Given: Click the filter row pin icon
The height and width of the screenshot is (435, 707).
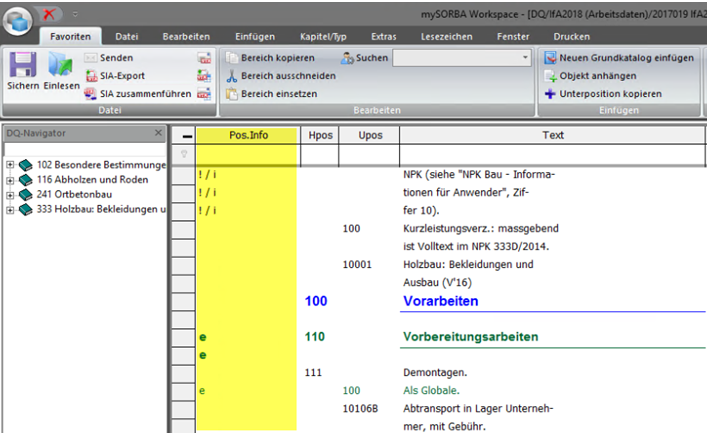Looking at the screenshot, I should [184, 154].
